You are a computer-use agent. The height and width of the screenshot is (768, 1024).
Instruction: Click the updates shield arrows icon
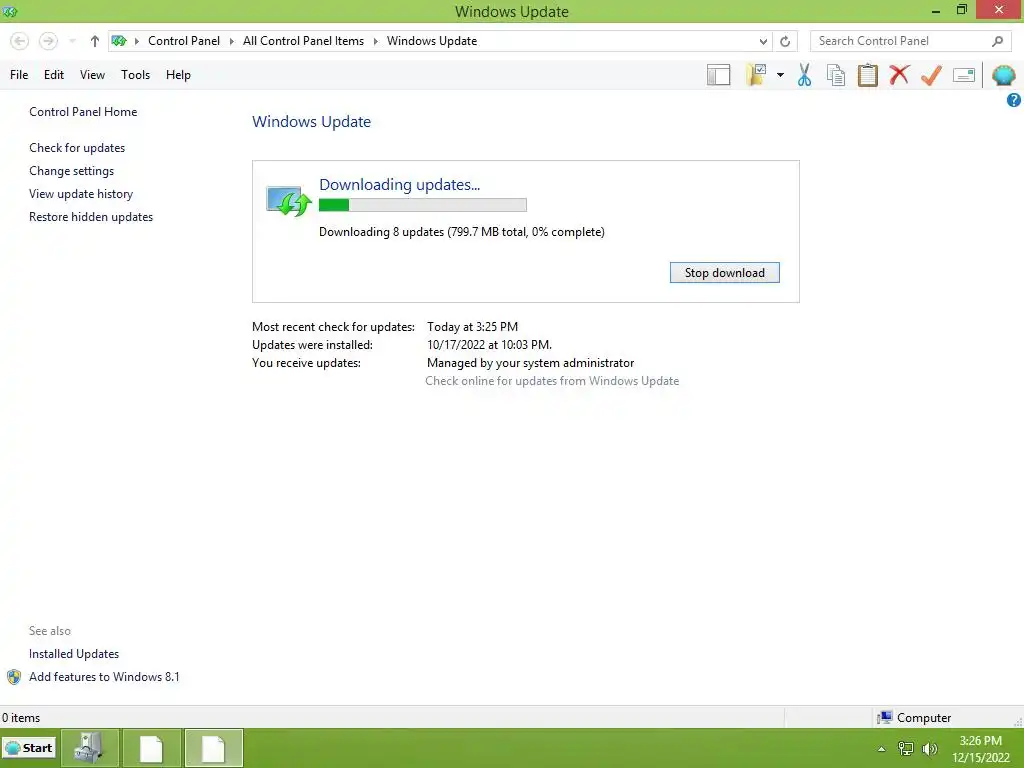(x=288, y=201)
